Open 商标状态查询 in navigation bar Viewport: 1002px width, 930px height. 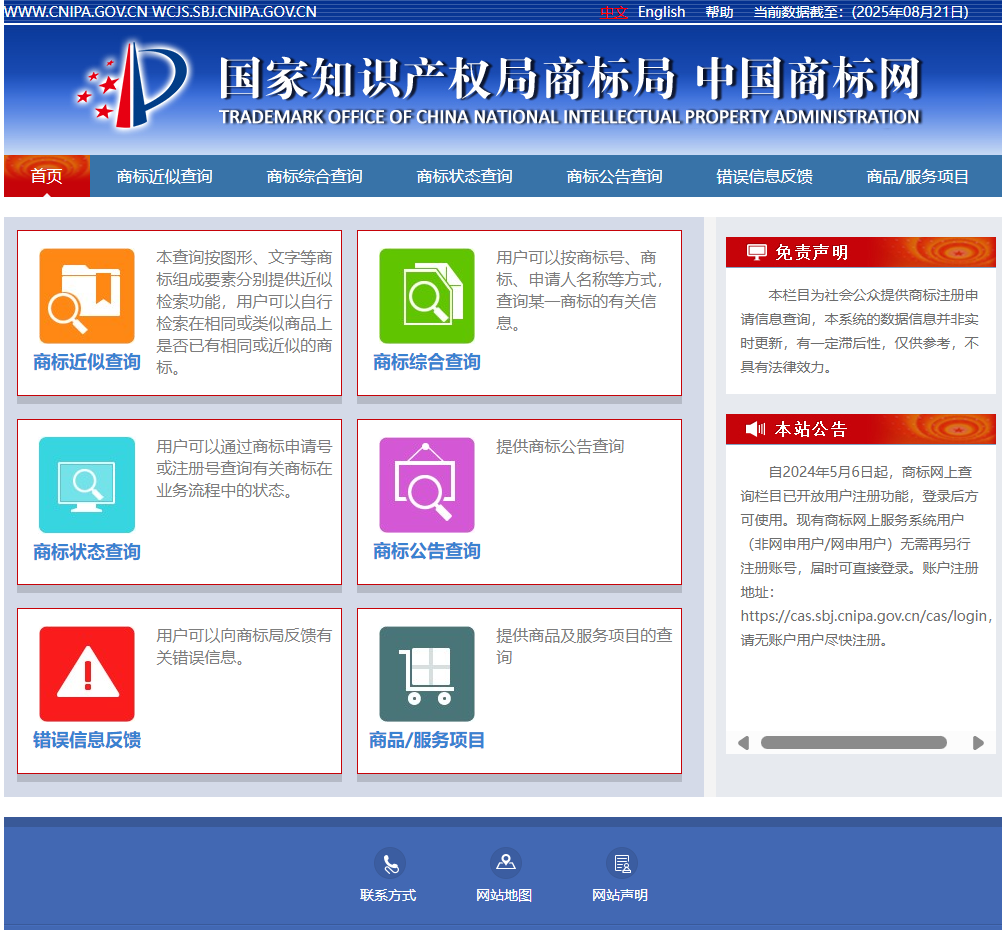(x=465, y=176)
